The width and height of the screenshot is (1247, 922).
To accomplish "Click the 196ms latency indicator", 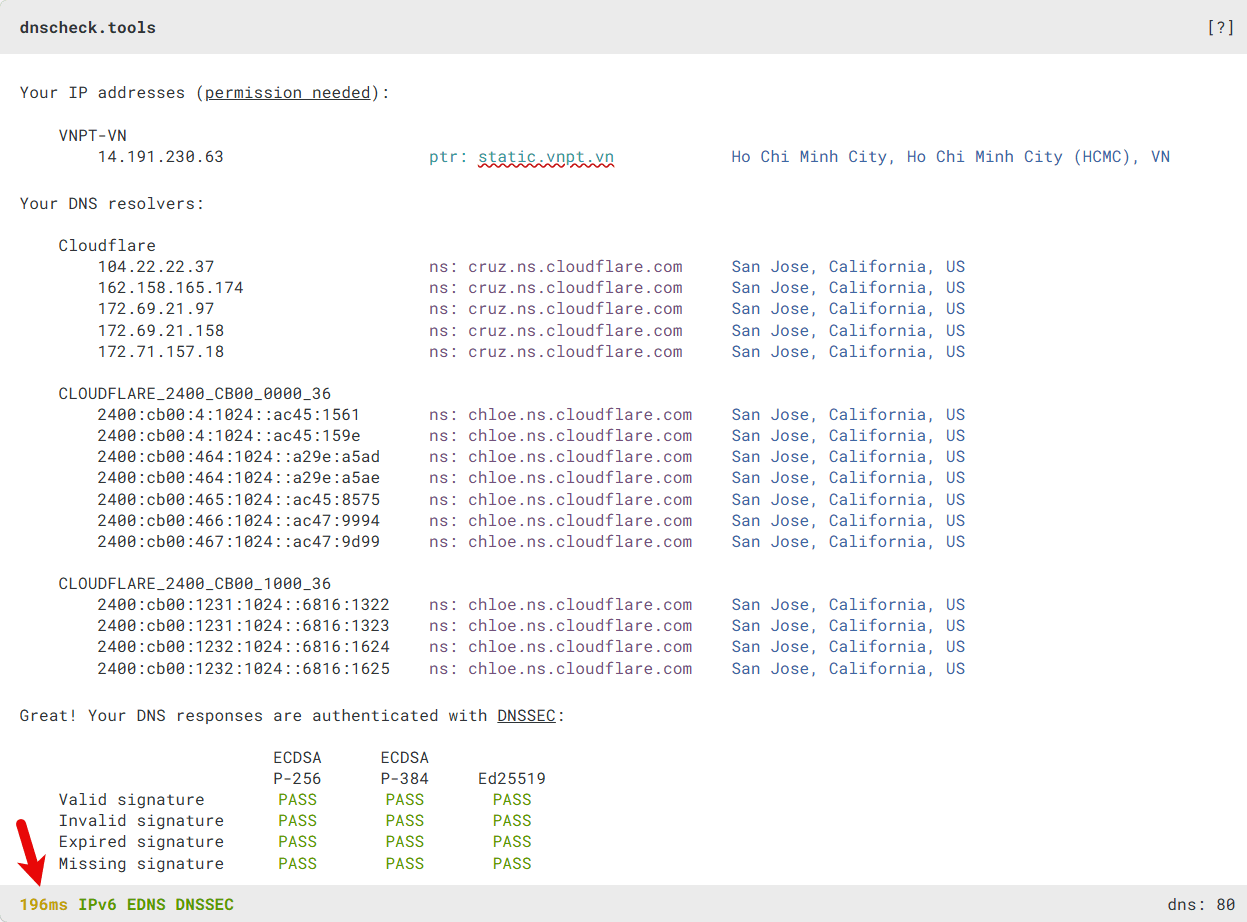I will [x=44, y=905].
